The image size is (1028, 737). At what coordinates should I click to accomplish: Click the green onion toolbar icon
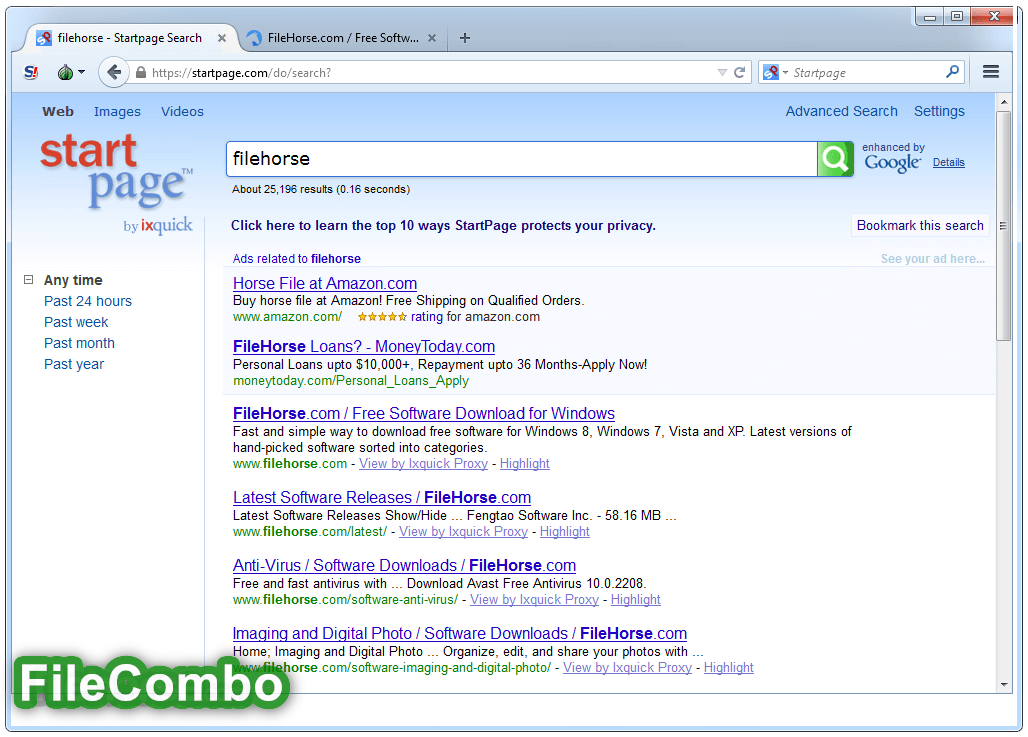coord(65,72)
